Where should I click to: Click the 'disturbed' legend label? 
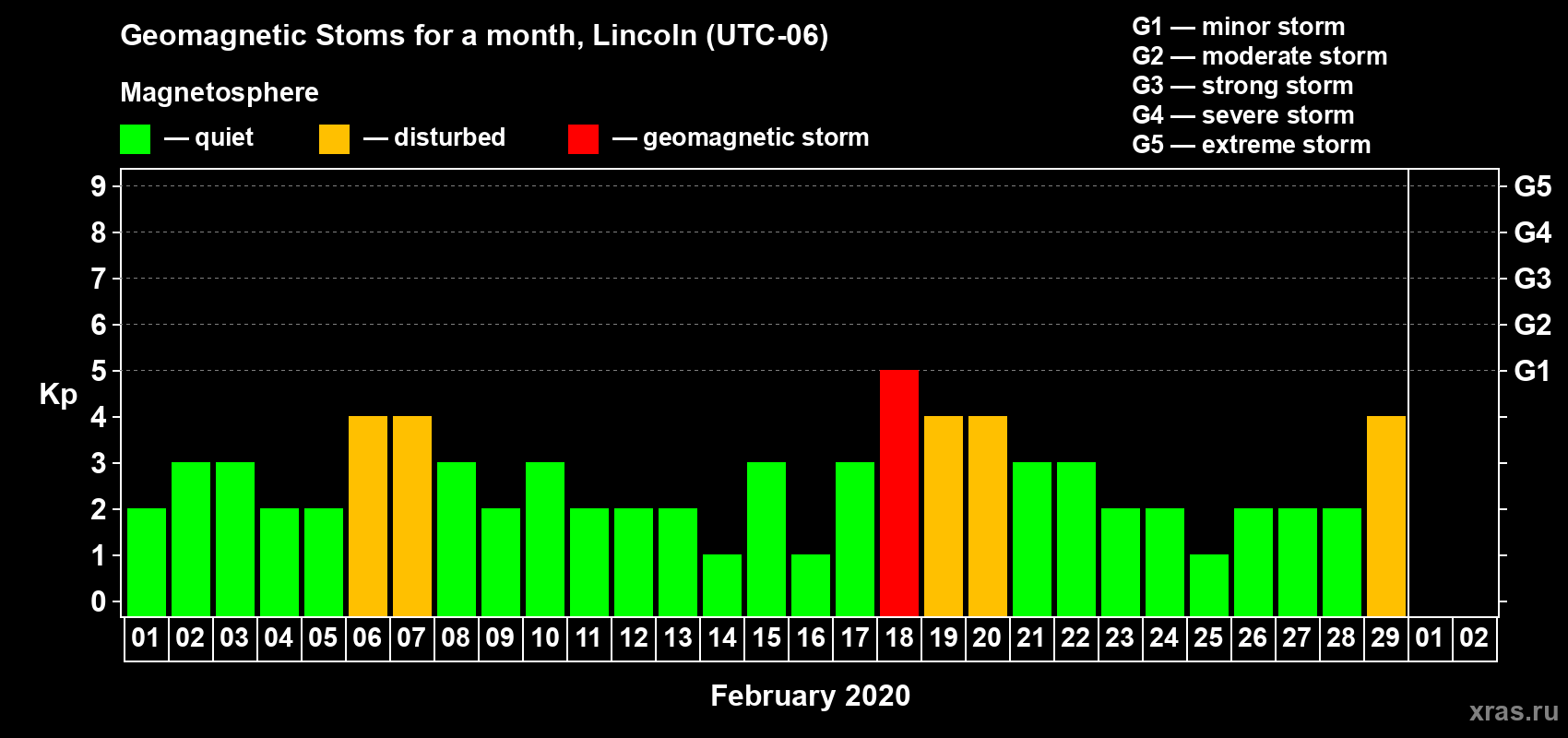[x=450, y=137]
